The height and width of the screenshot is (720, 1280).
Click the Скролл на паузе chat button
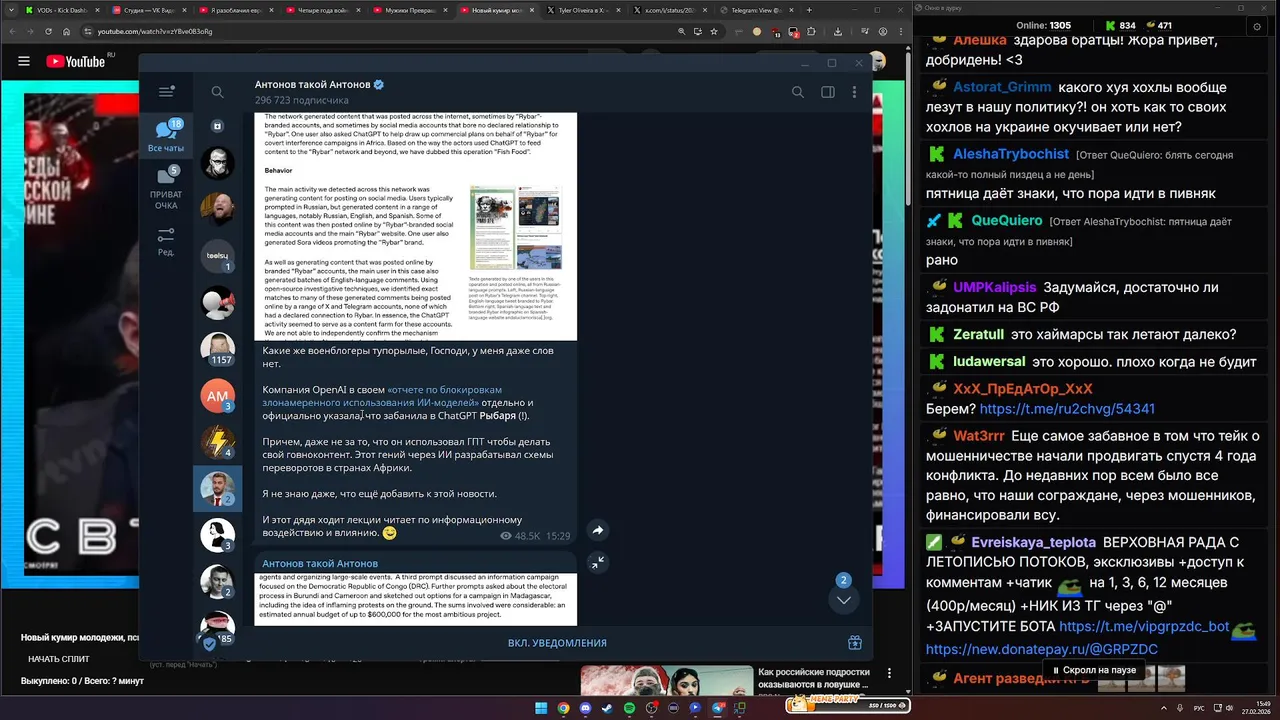(x=1093, y=670)
